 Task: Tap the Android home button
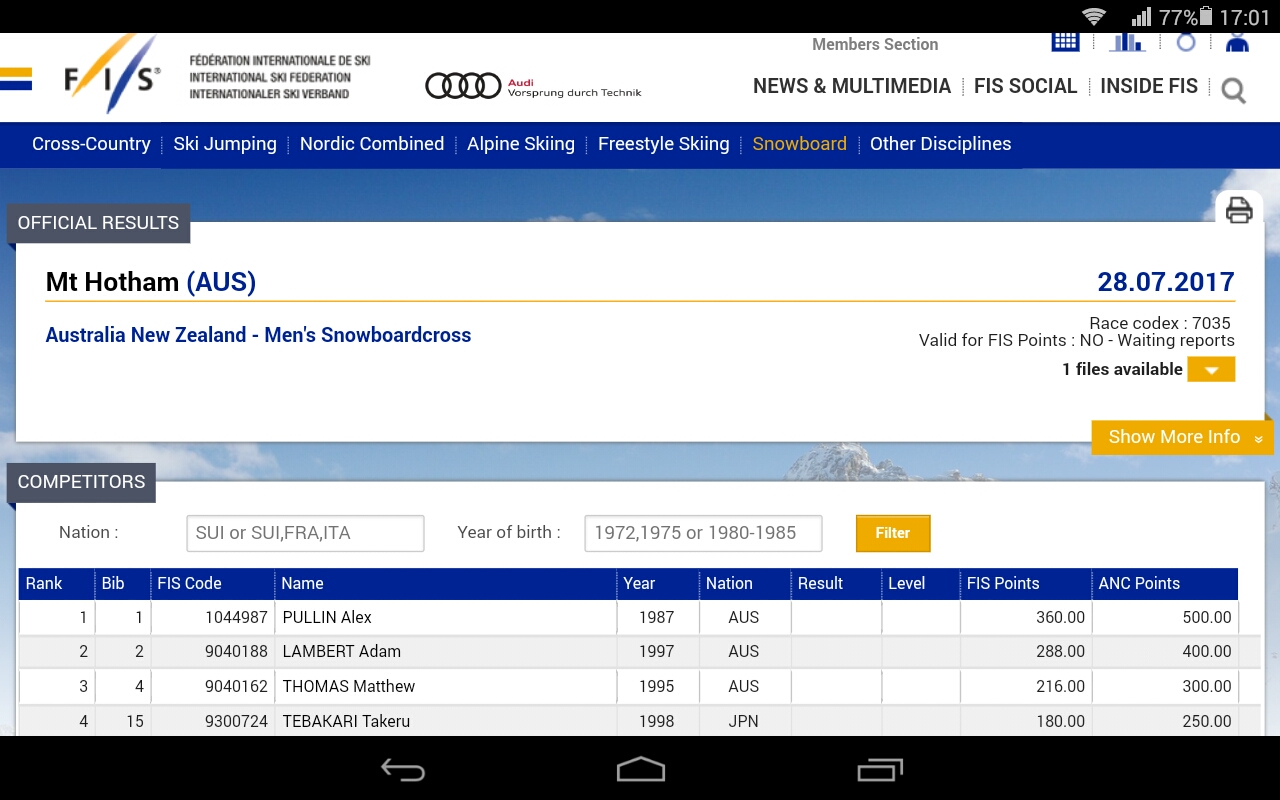click(640, 769)
